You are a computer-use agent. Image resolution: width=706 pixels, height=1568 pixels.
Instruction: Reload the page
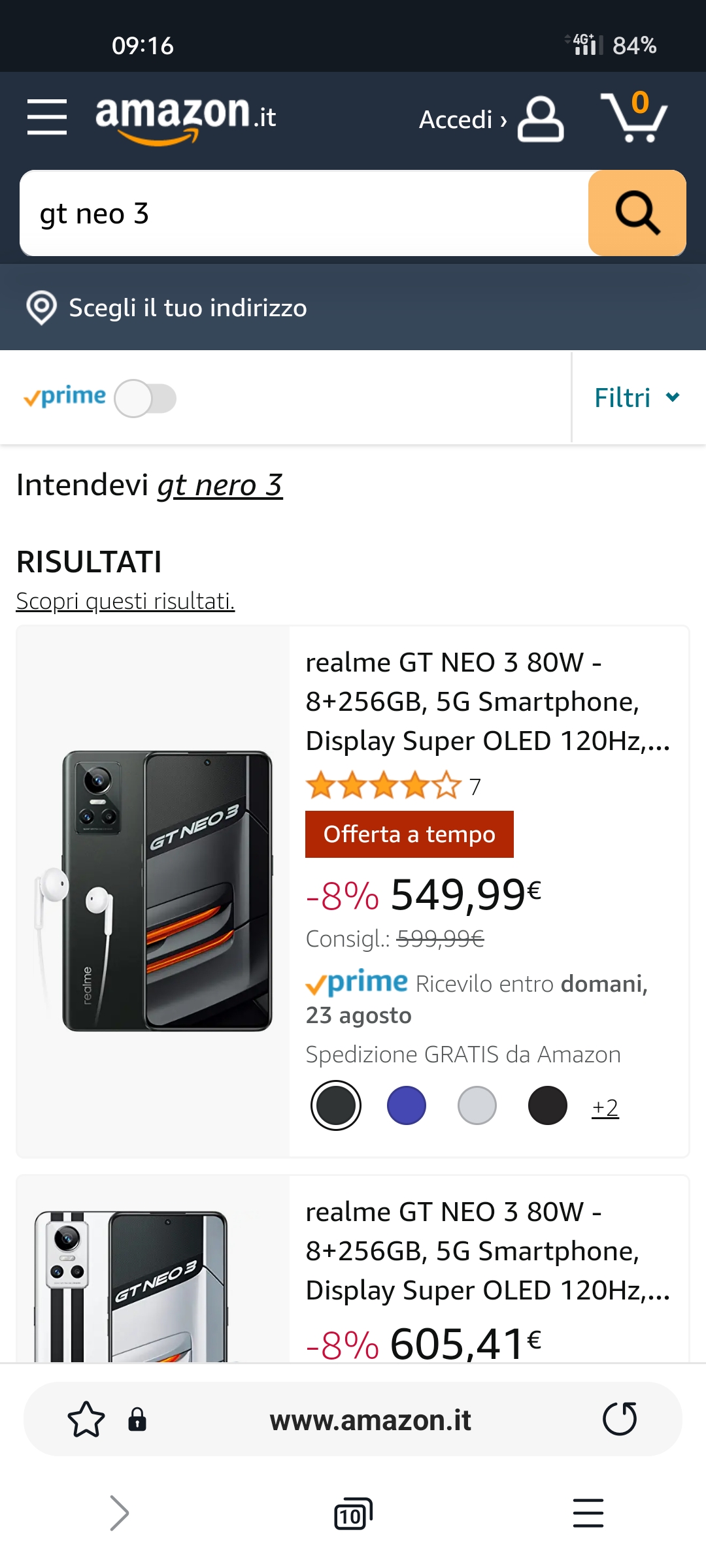tap(619, 1419)
